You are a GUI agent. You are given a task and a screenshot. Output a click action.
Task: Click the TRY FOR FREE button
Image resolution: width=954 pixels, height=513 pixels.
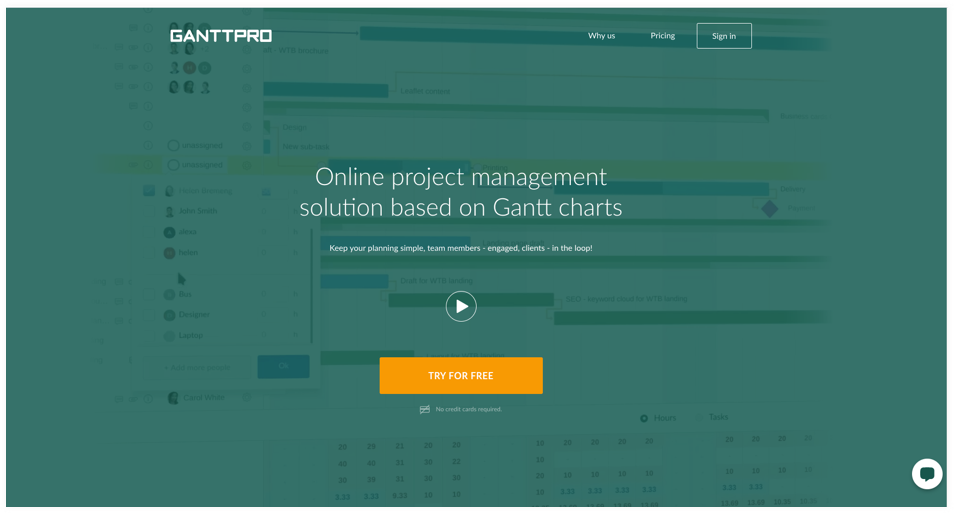[x=461, y=375]
